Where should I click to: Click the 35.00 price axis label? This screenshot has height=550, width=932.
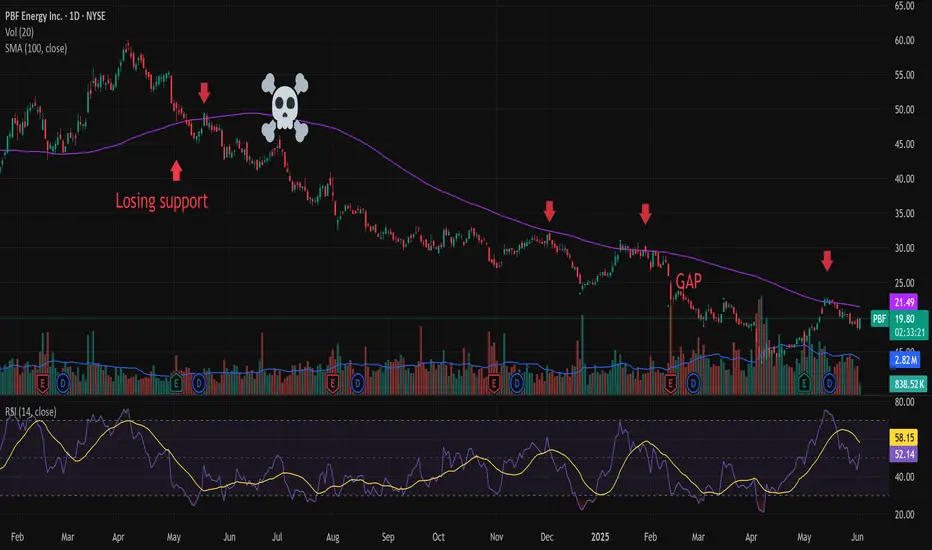[x=904, y=213]
